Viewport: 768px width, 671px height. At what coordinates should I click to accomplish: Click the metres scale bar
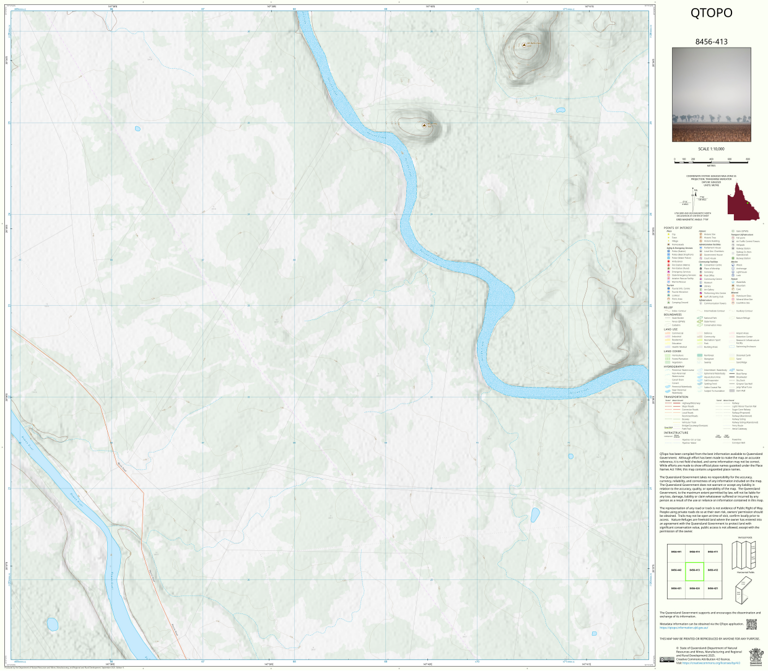(x=712, y=160)
